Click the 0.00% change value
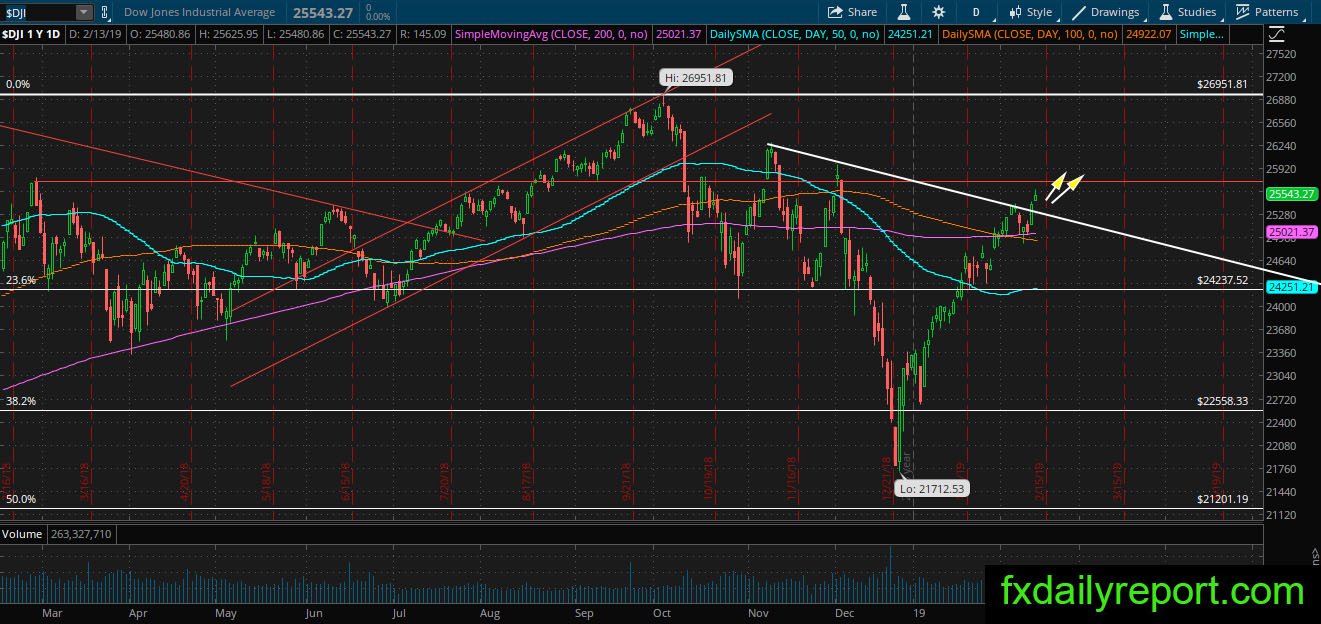1321x624 pixels. pyautogui.click(x=378, y=17)
